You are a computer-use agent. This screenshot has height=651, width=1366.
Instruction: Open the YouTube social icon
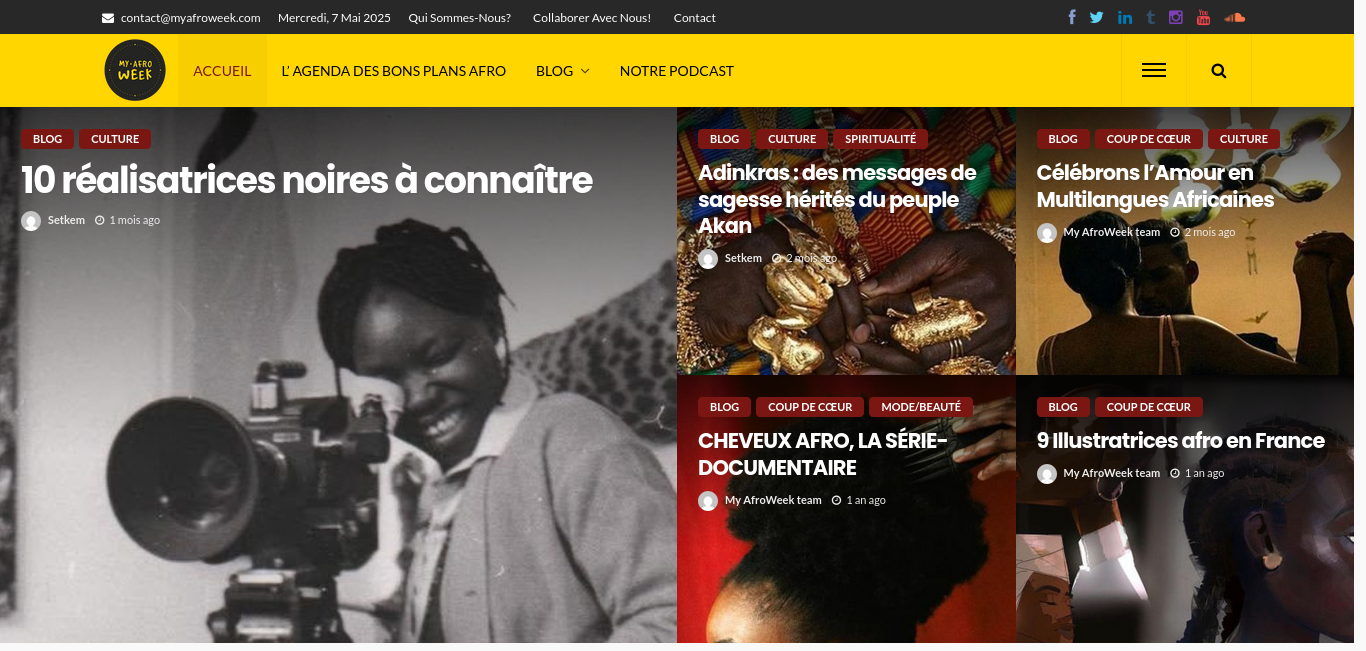(1203, 17)
